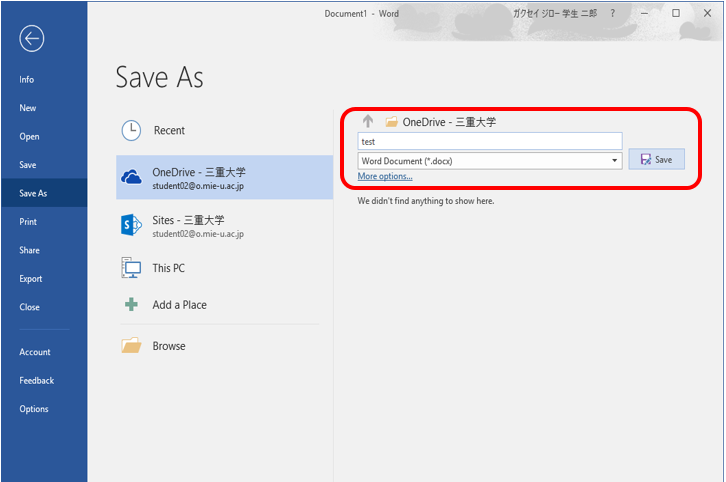Image resolution: width=726 pixels, height=482 pixels.
Task: Close the Word window
Action: [x=707, y=13]
